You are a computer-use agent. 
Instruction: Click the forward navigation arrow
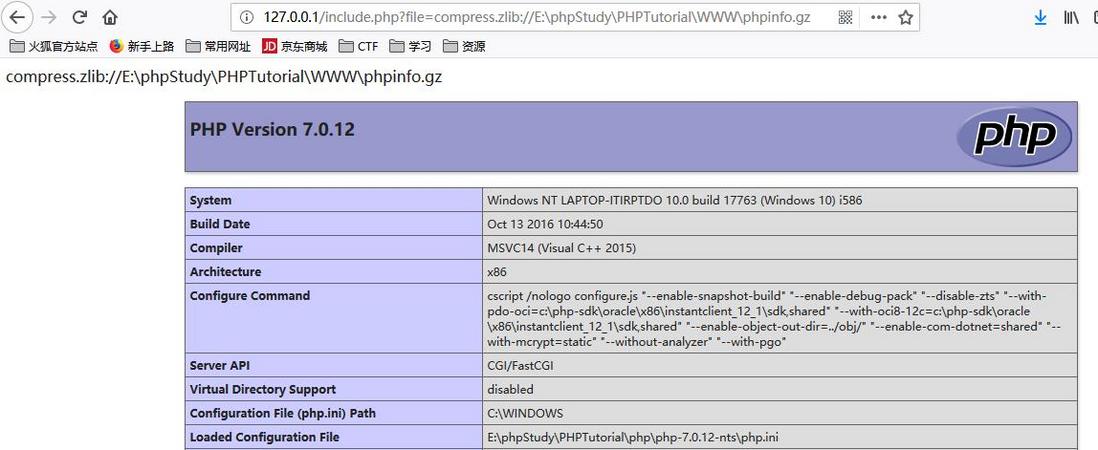48,17
